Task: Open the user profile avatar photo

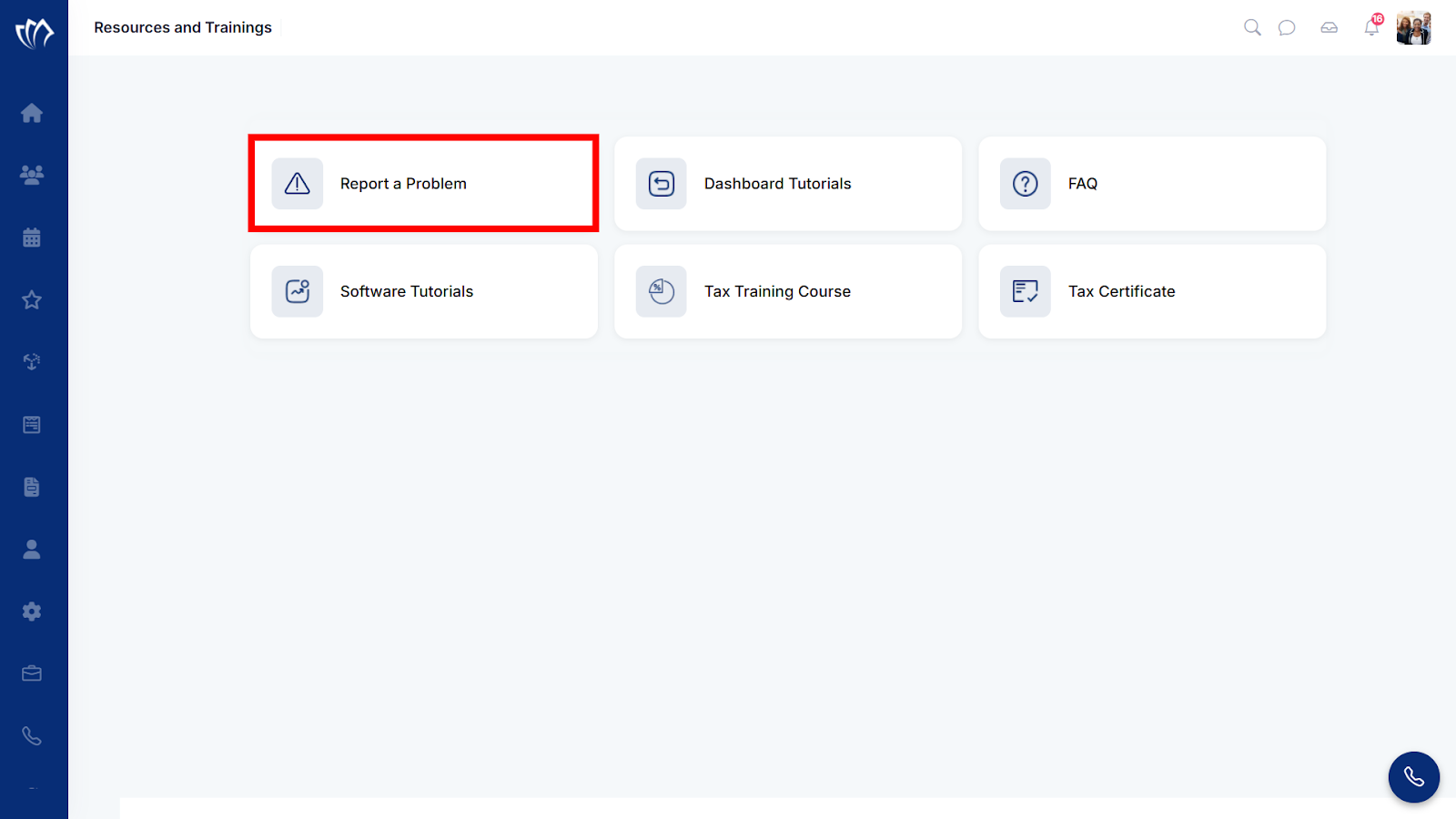Action: [1414, 28]
